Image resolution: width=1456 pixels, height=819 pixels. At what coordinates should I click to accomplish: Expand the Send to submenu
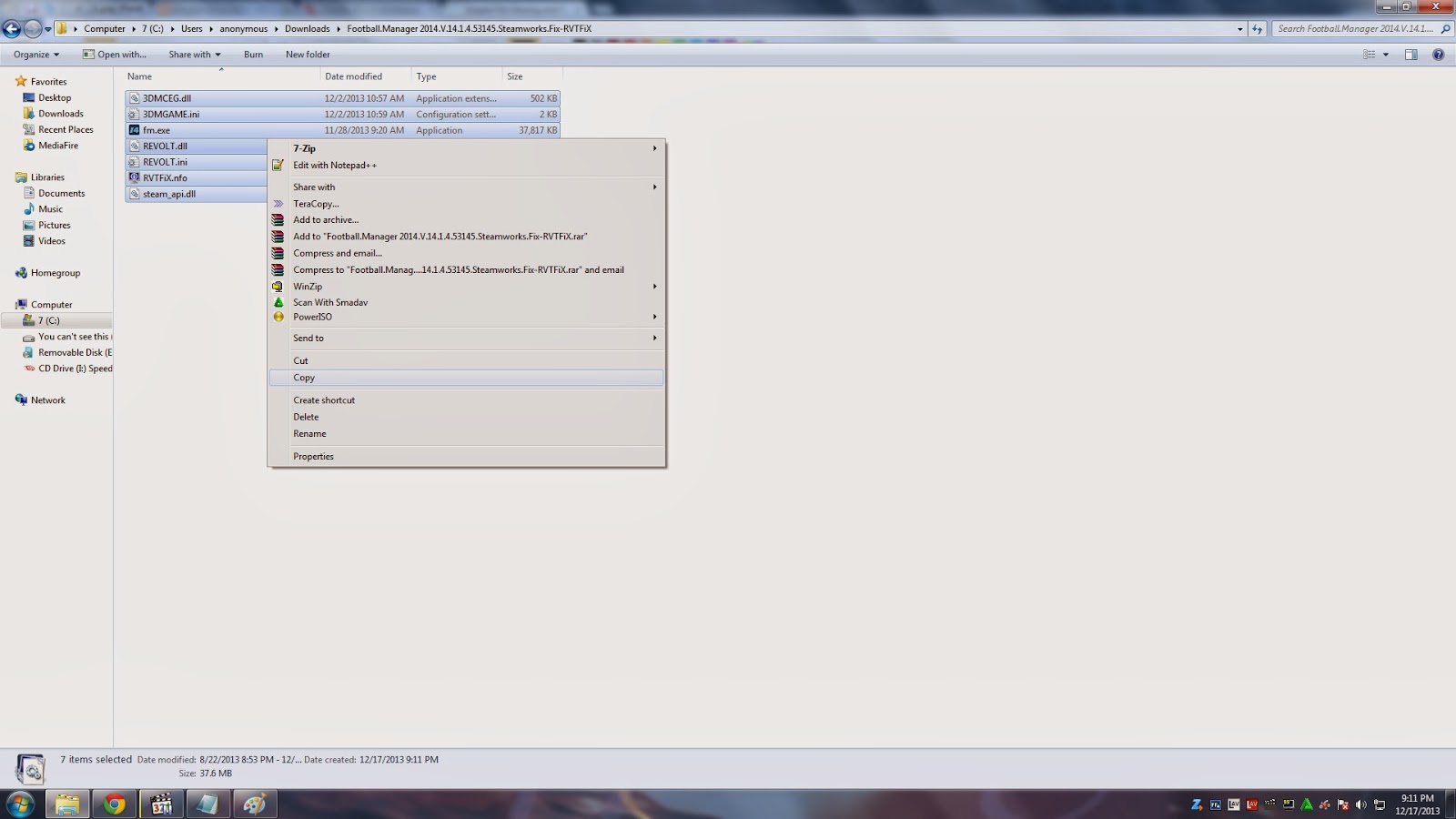coord(654,339)
